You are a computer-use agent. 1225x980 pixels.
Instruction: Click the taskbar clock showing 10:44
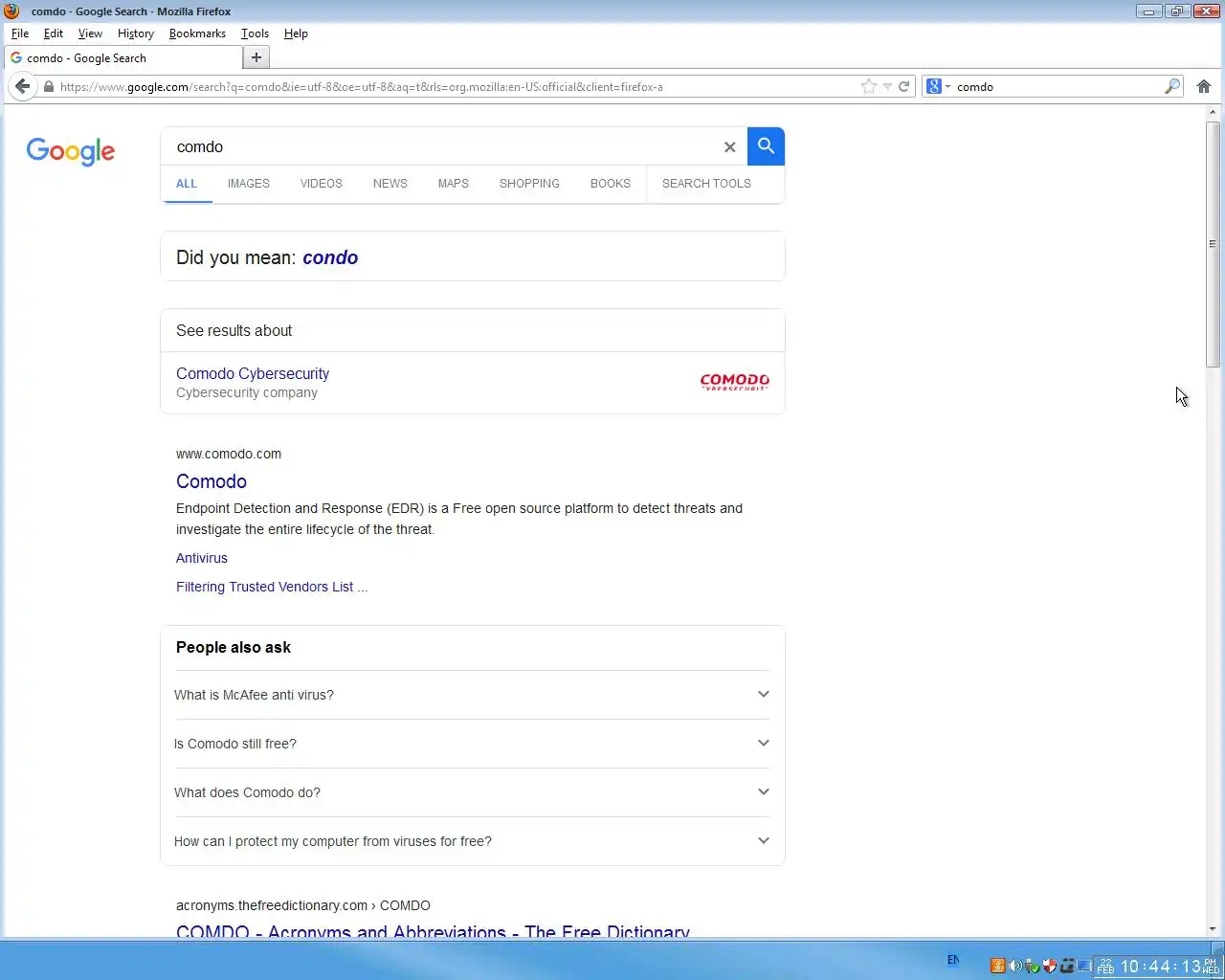pos(1160,967)
